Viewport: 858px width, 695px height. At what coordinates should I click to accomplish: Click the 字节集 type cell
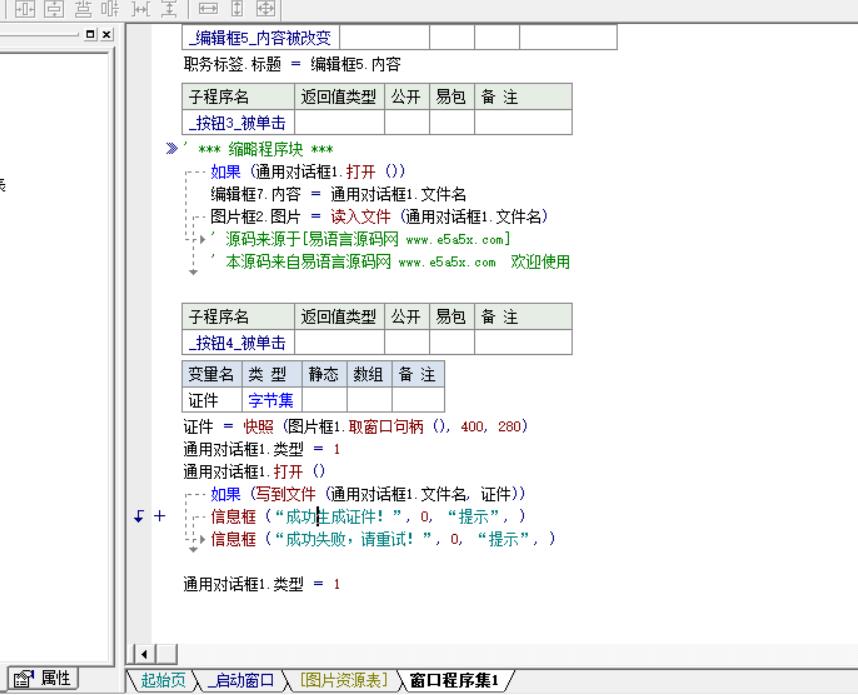click(x=272, y=399)
